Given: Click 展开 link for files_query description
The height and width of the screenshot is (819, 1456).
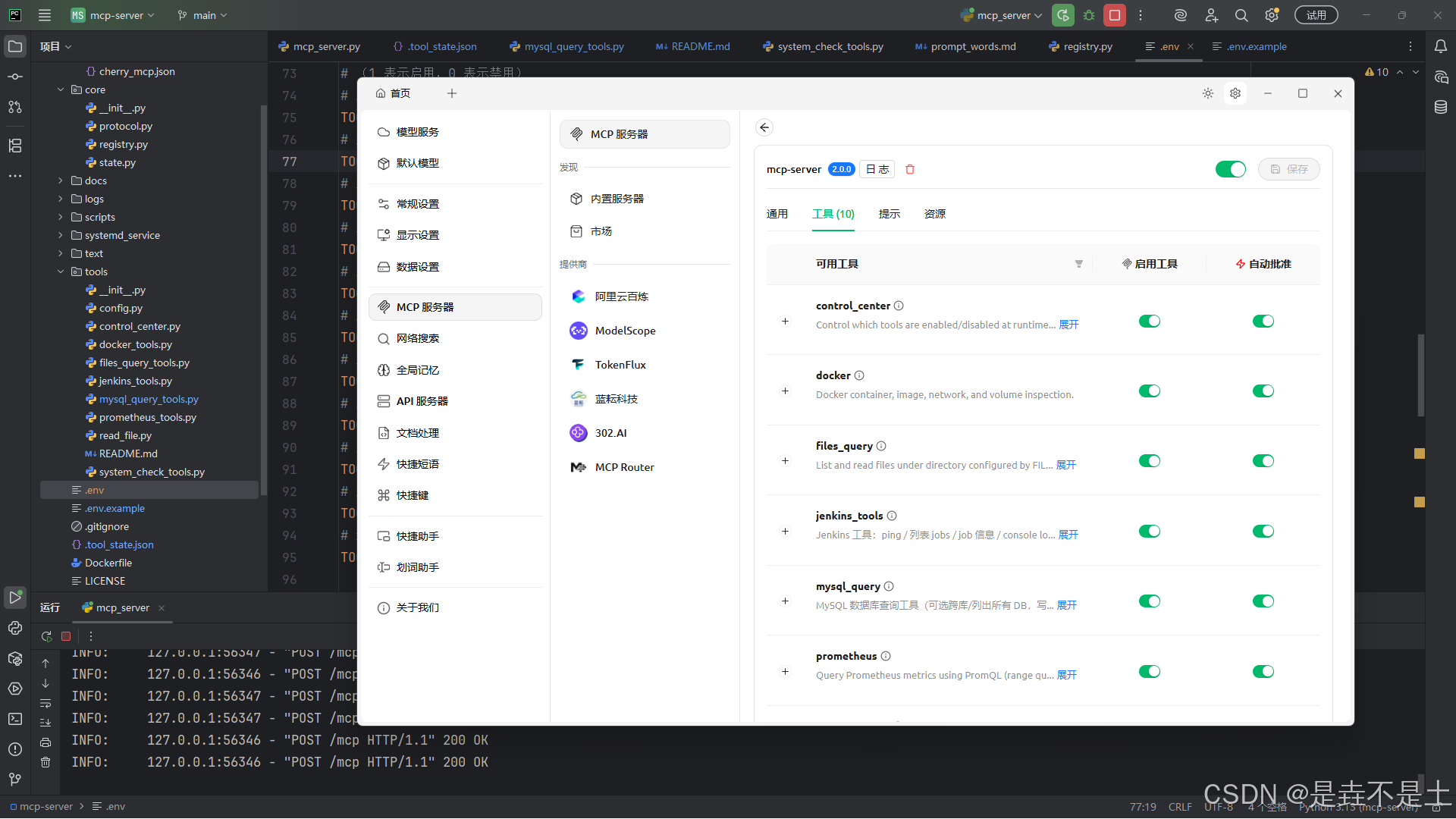Looking at the screenshot, I should pos(1065,465).
